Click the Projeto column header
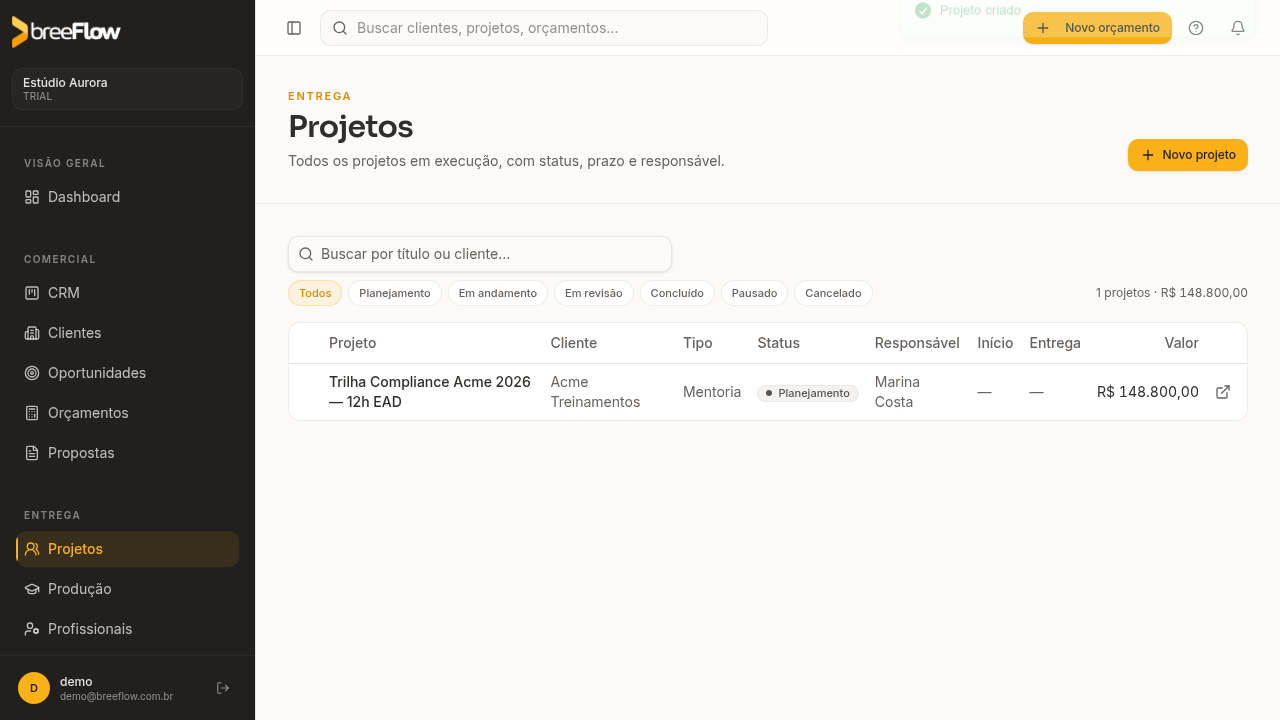1280x720 pixels. tap(353, 343)
